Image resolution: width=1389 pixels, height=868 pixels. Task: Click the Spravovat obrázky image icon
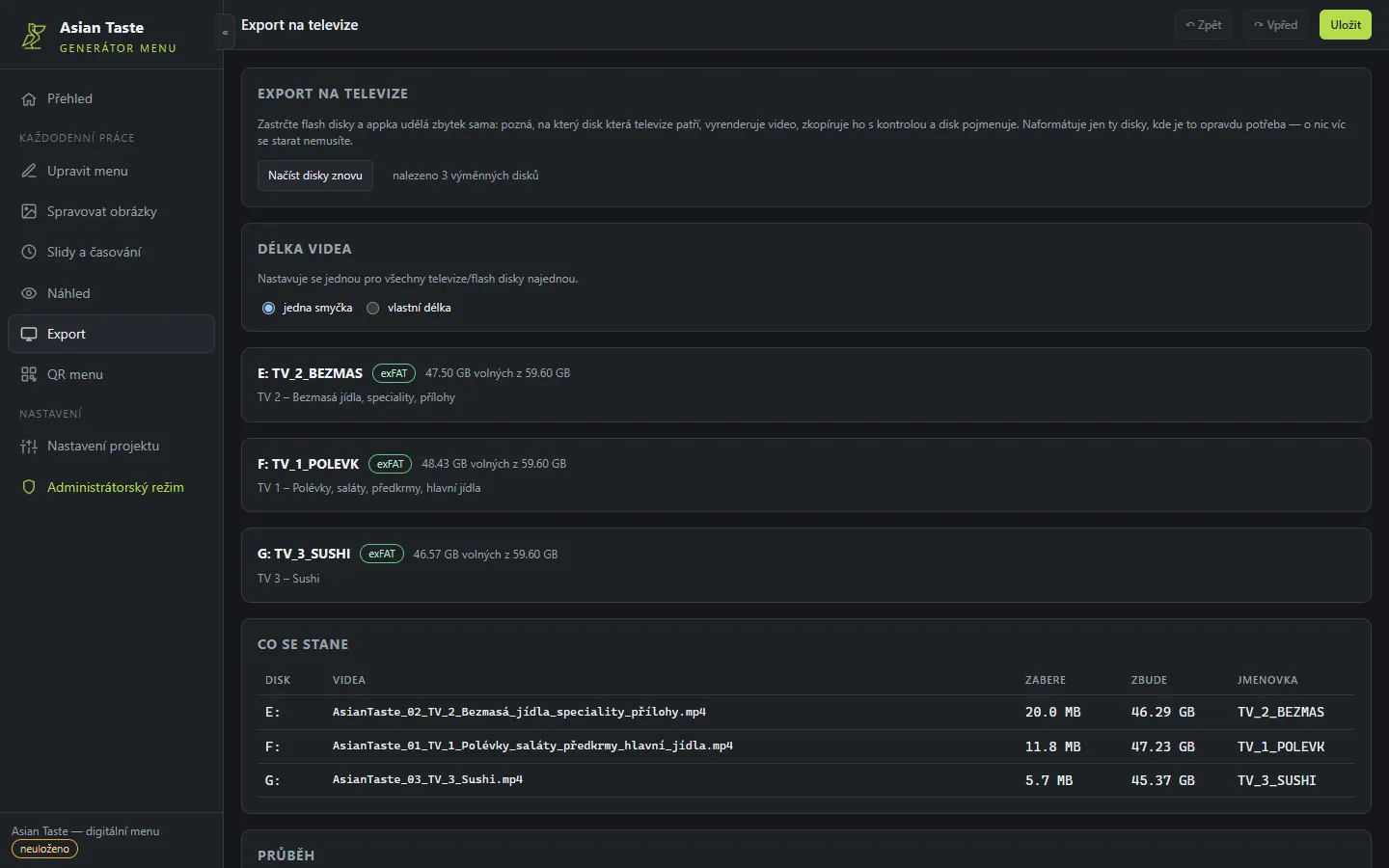coord(29,211)
